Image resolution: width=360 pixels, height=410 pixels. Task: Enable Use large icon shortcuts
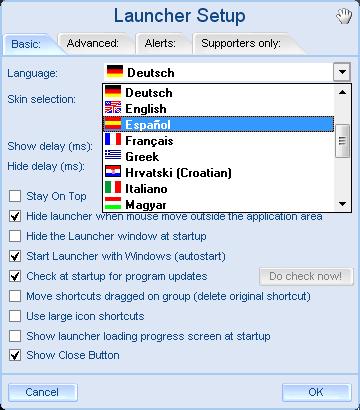pos(15,316)
